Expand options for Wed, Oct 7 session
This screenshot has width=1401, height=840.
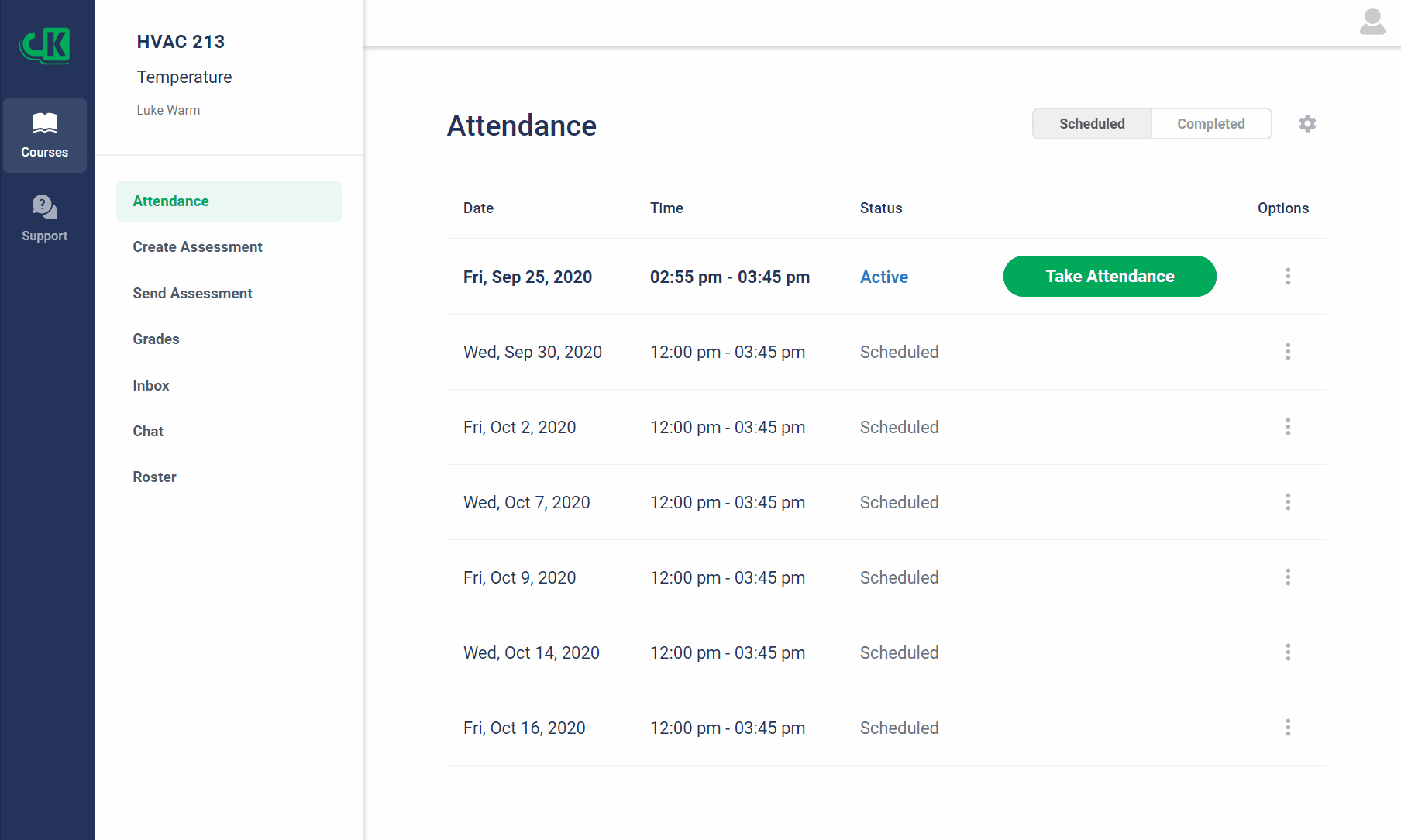coord(1288,502)
